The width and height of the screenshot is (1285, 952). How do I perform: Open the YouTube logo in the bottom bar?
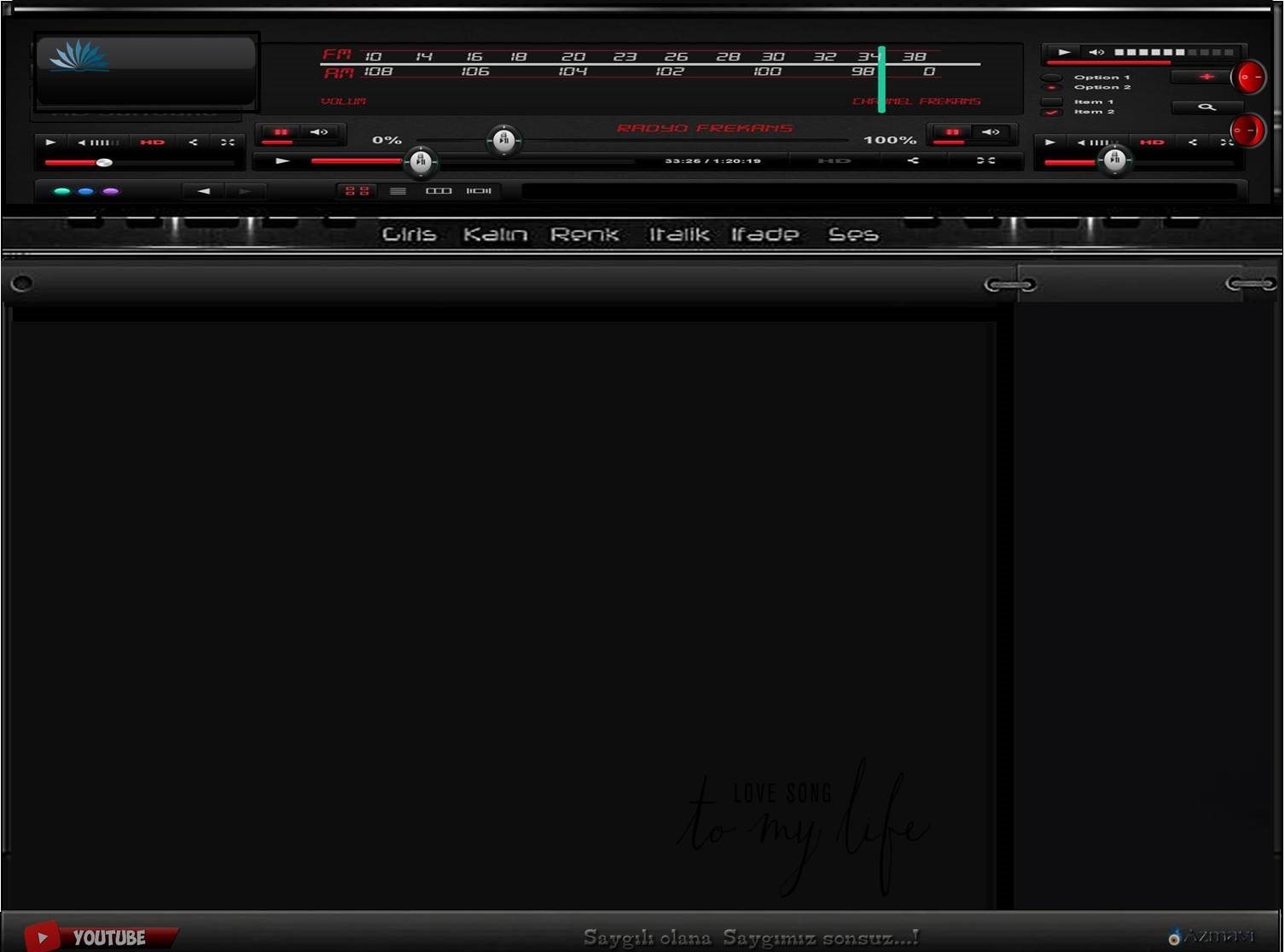(98, 937)
